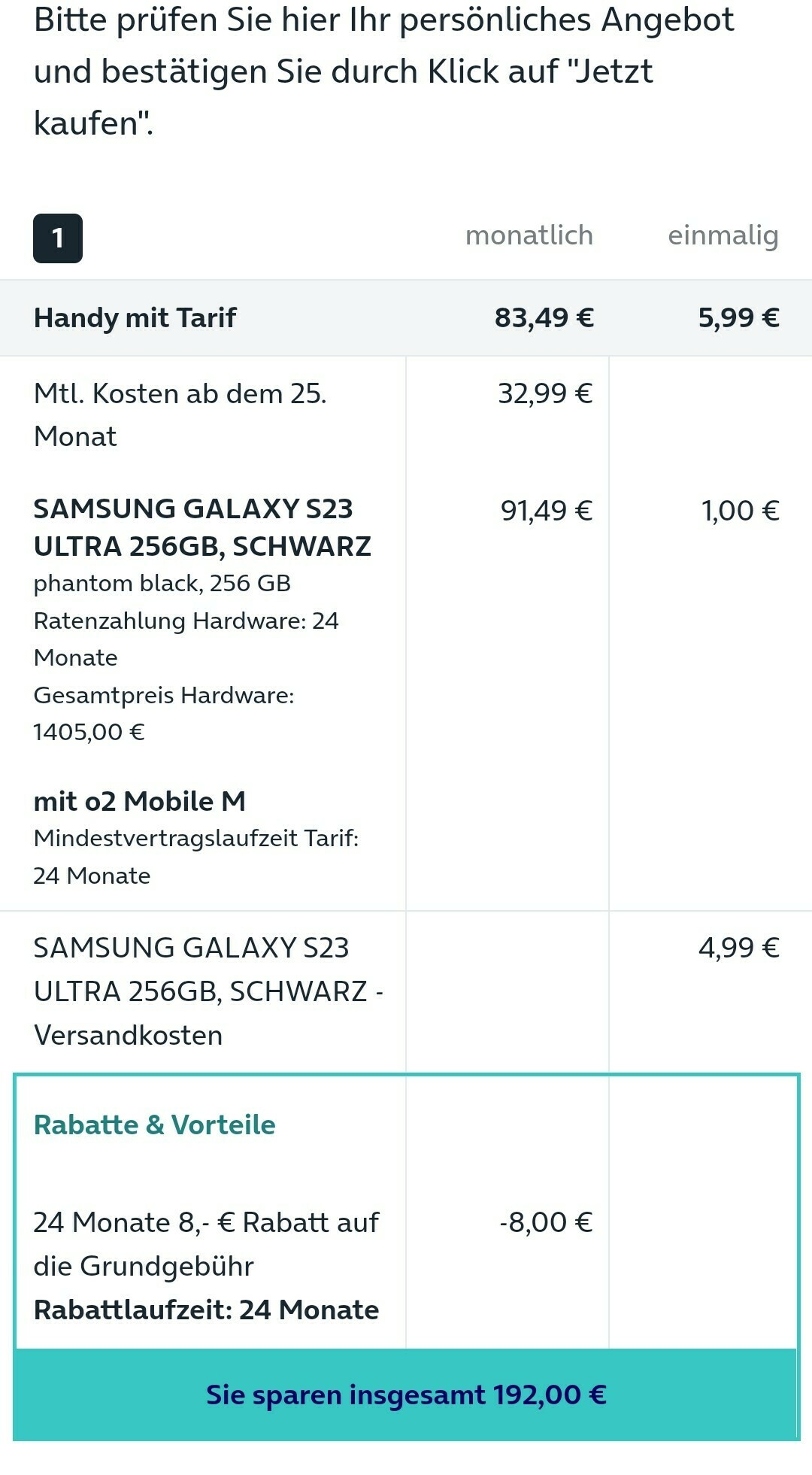The image size is (812, 1475).
Task: Select the Handy mit Tarif row header
Action: click(135, 317)
